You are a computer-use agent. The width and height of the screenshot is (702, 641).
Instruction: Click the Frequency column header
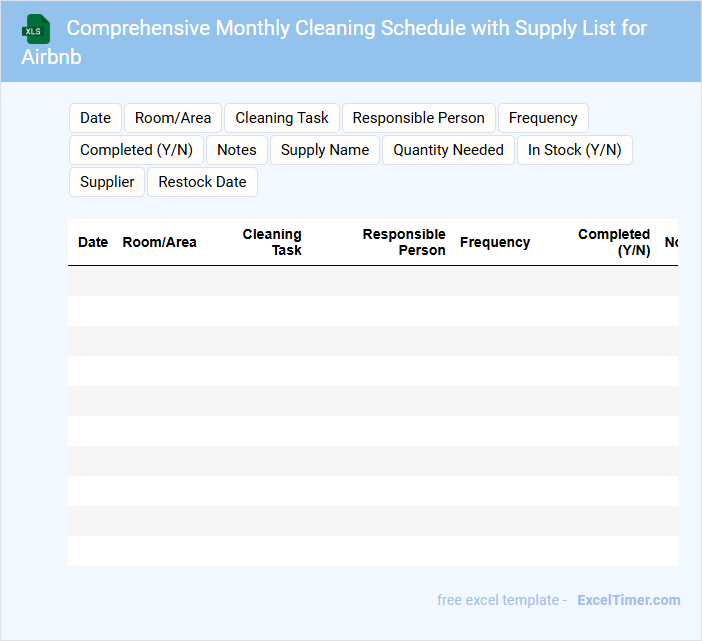coord(495,242)
